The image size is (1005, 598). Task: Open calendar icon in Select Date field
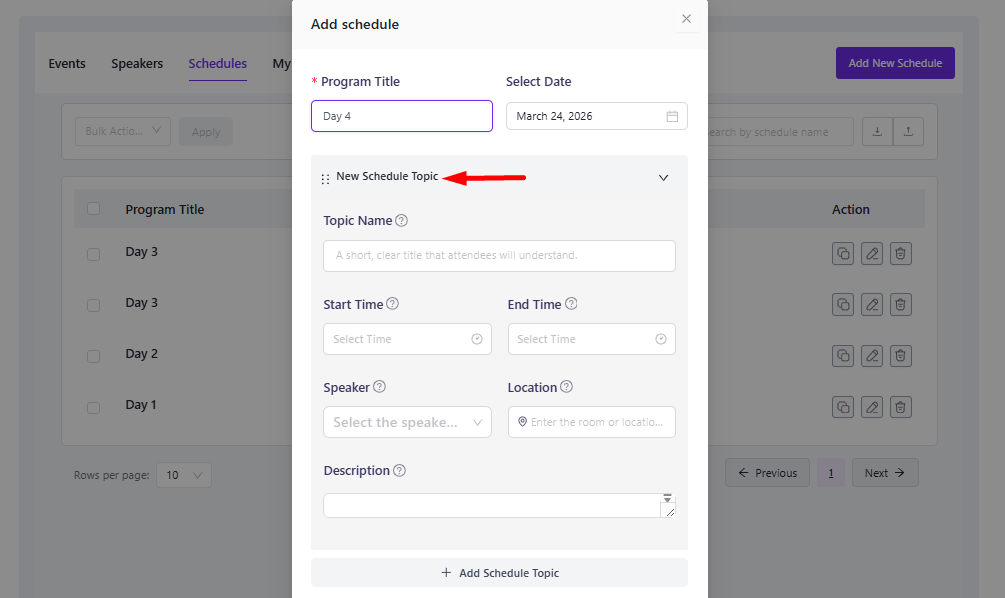(672, 117)
